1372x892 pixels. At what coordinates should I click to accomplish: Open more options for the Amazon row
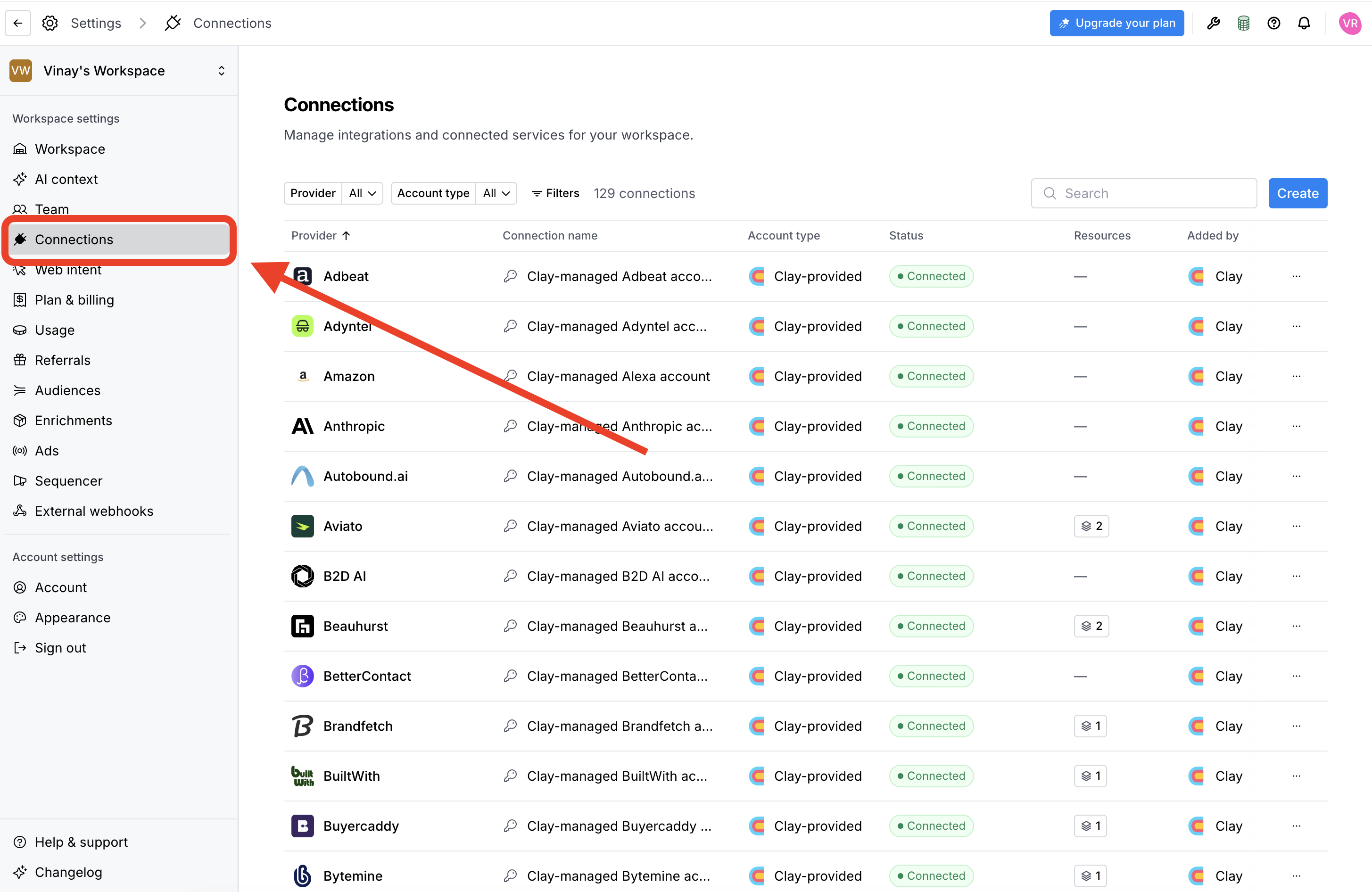pyautogui.click(x=1297, y=376)
